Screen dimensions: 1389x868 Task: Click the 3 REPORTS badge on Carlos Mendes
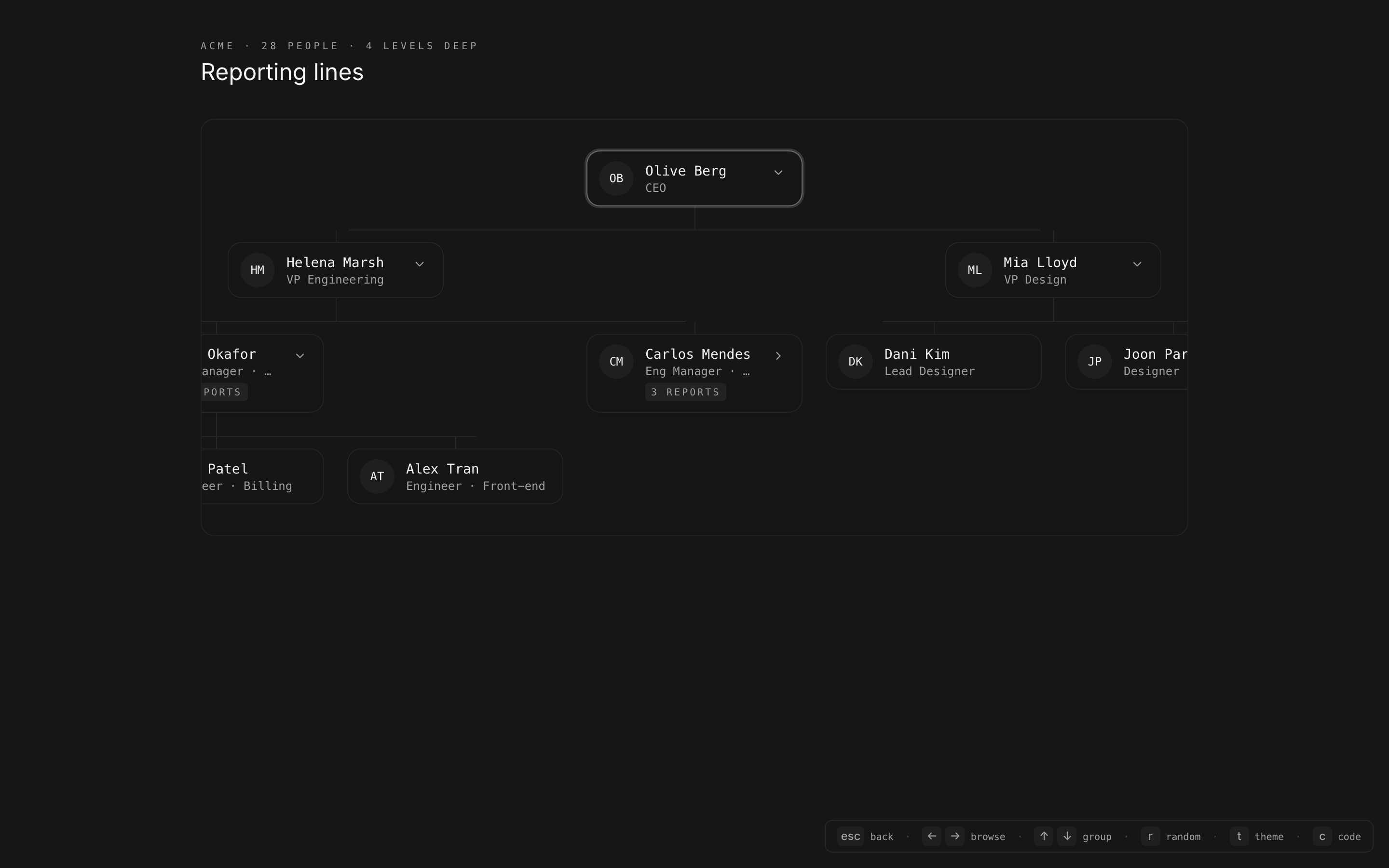click(685, 392)
